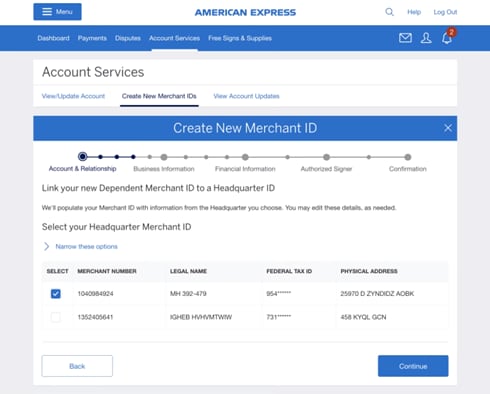Select Account Services navigation item

174,38
